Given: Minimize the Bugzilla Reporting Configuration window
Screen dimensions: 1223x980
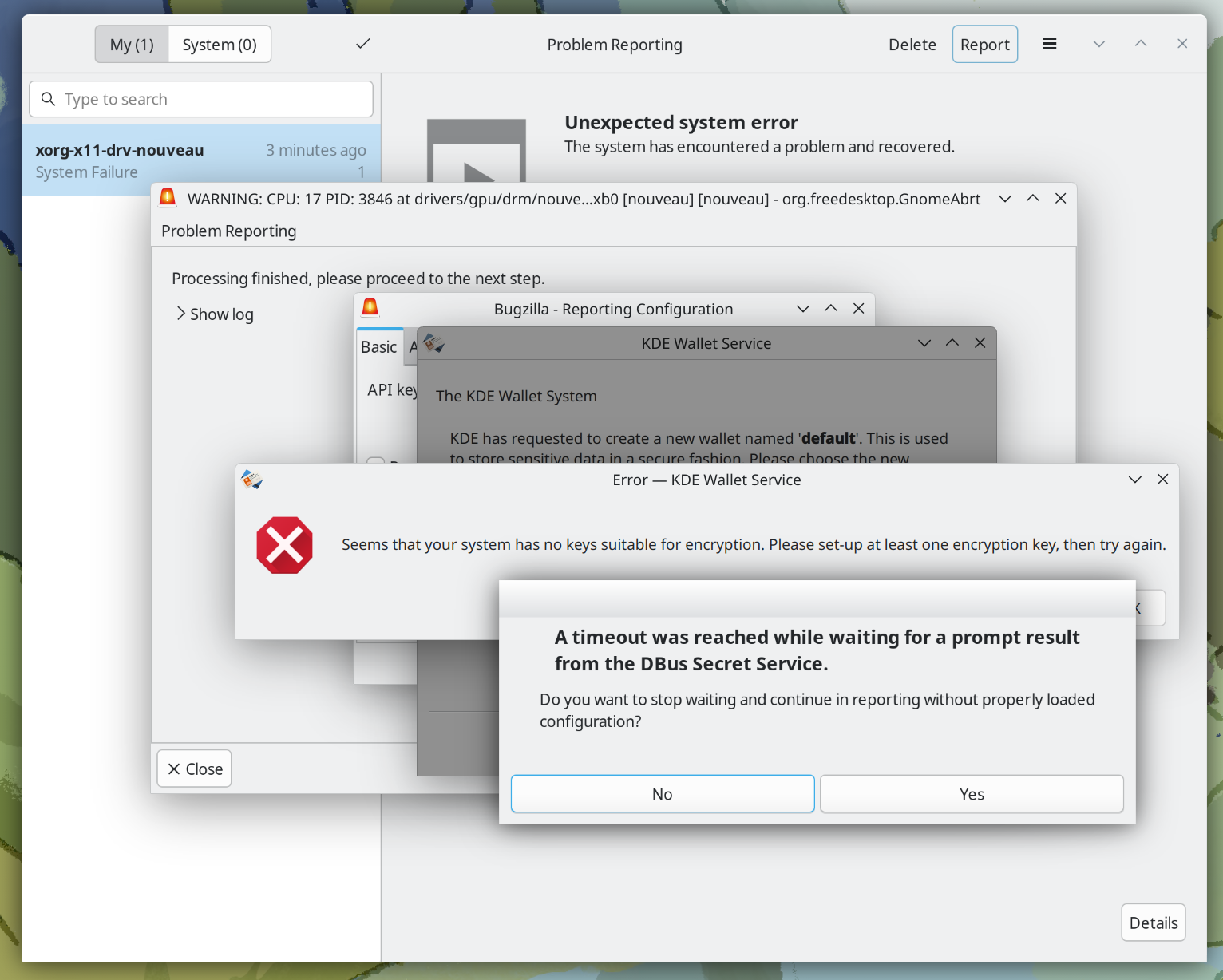Looking at the screenshot, I should tap(803, 309).
